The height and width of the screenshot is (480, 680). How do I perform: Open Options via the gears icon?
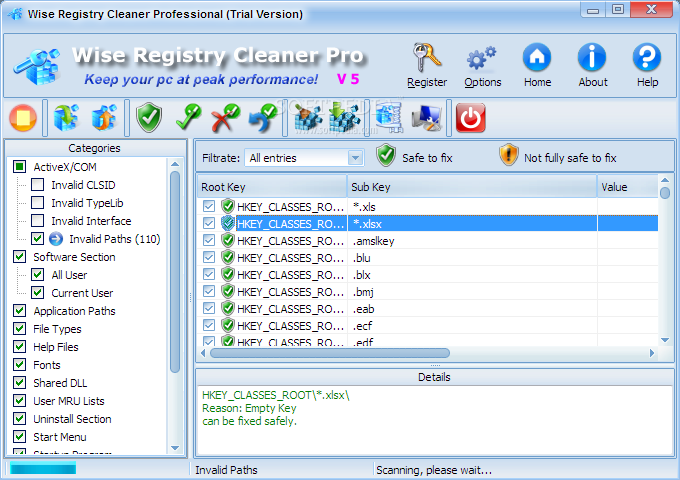[481, 58]
